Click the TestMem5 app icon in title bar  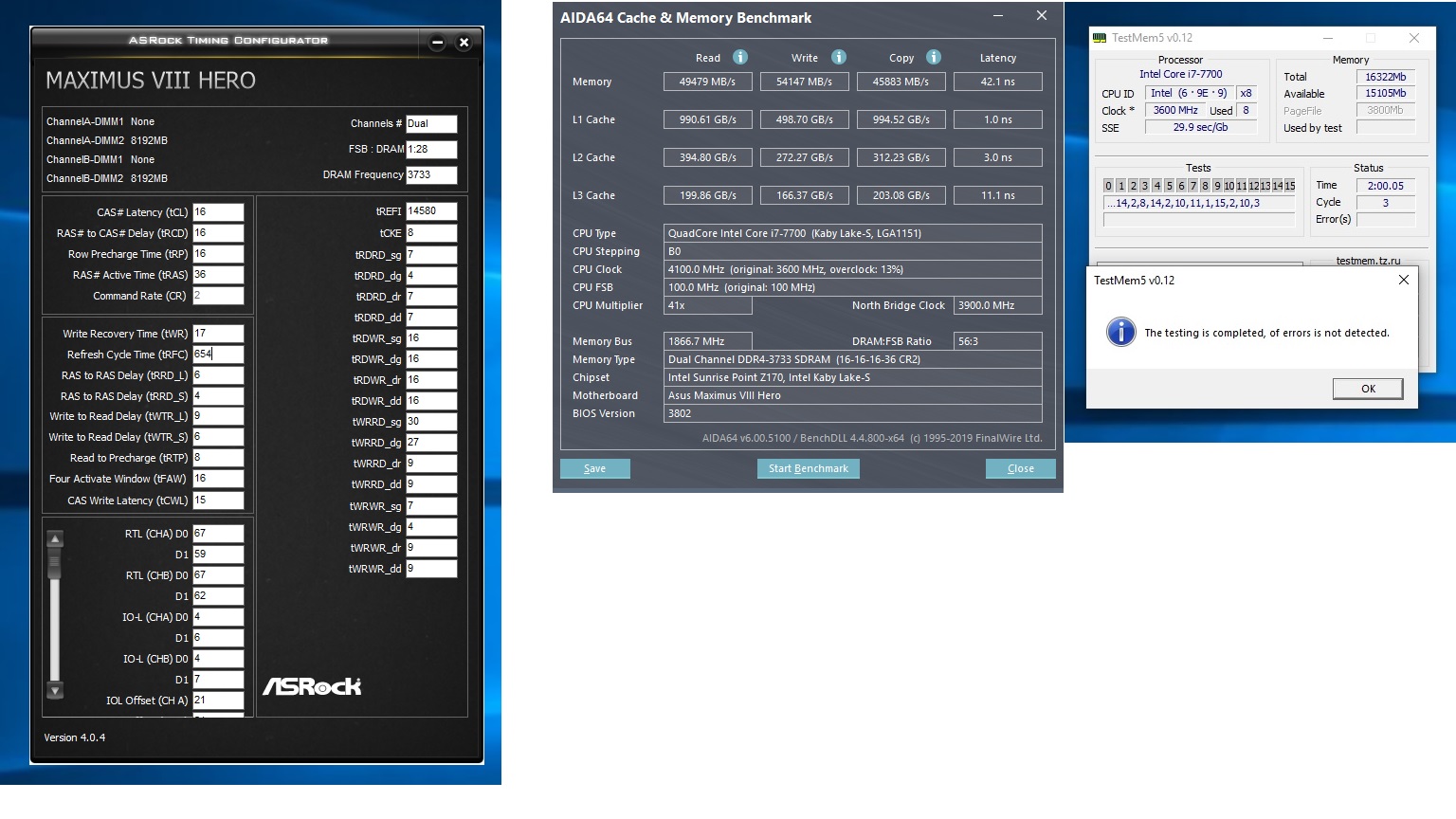coord(1100,38)
